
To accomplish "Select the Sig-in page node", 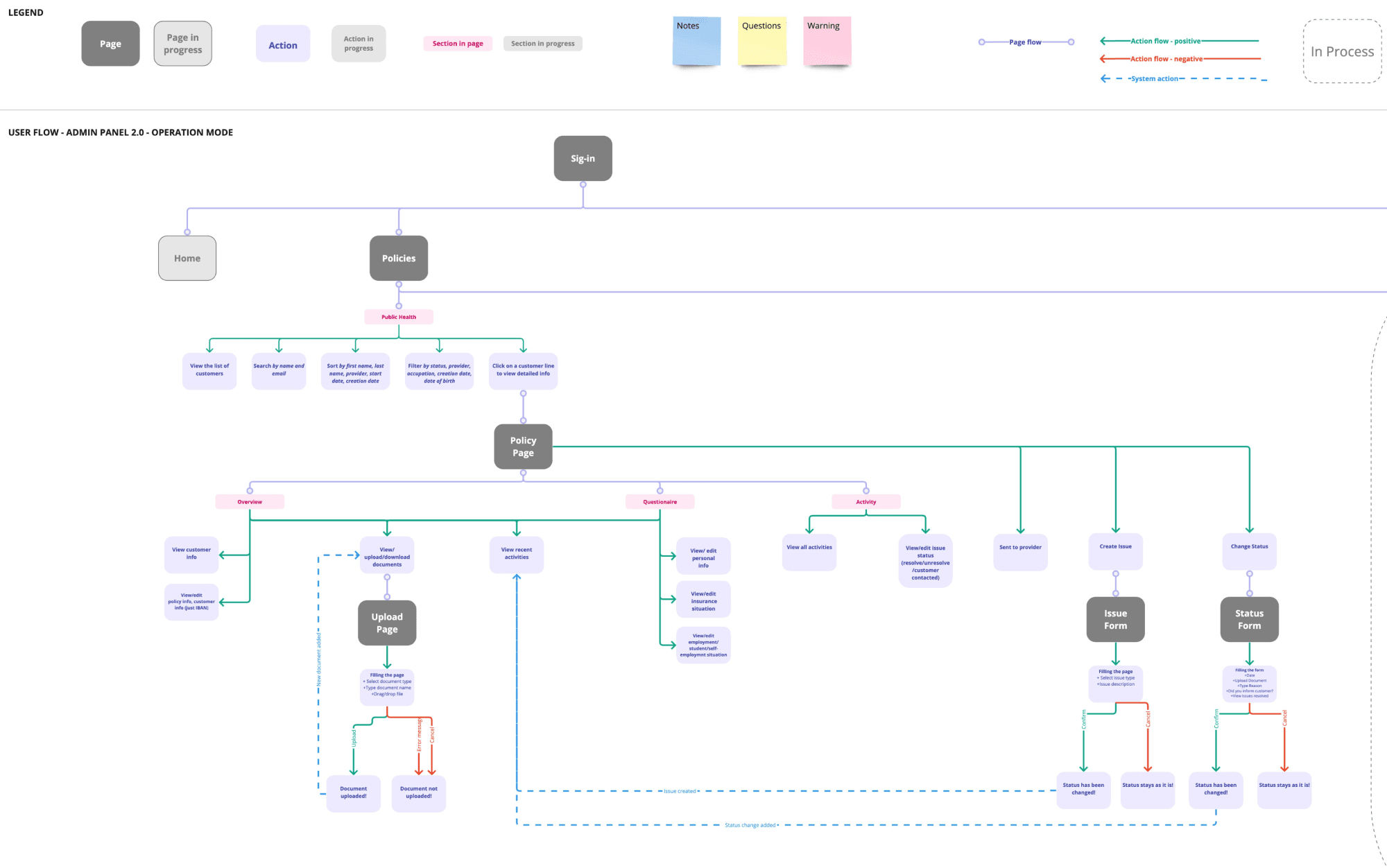I will pos(583,159).
